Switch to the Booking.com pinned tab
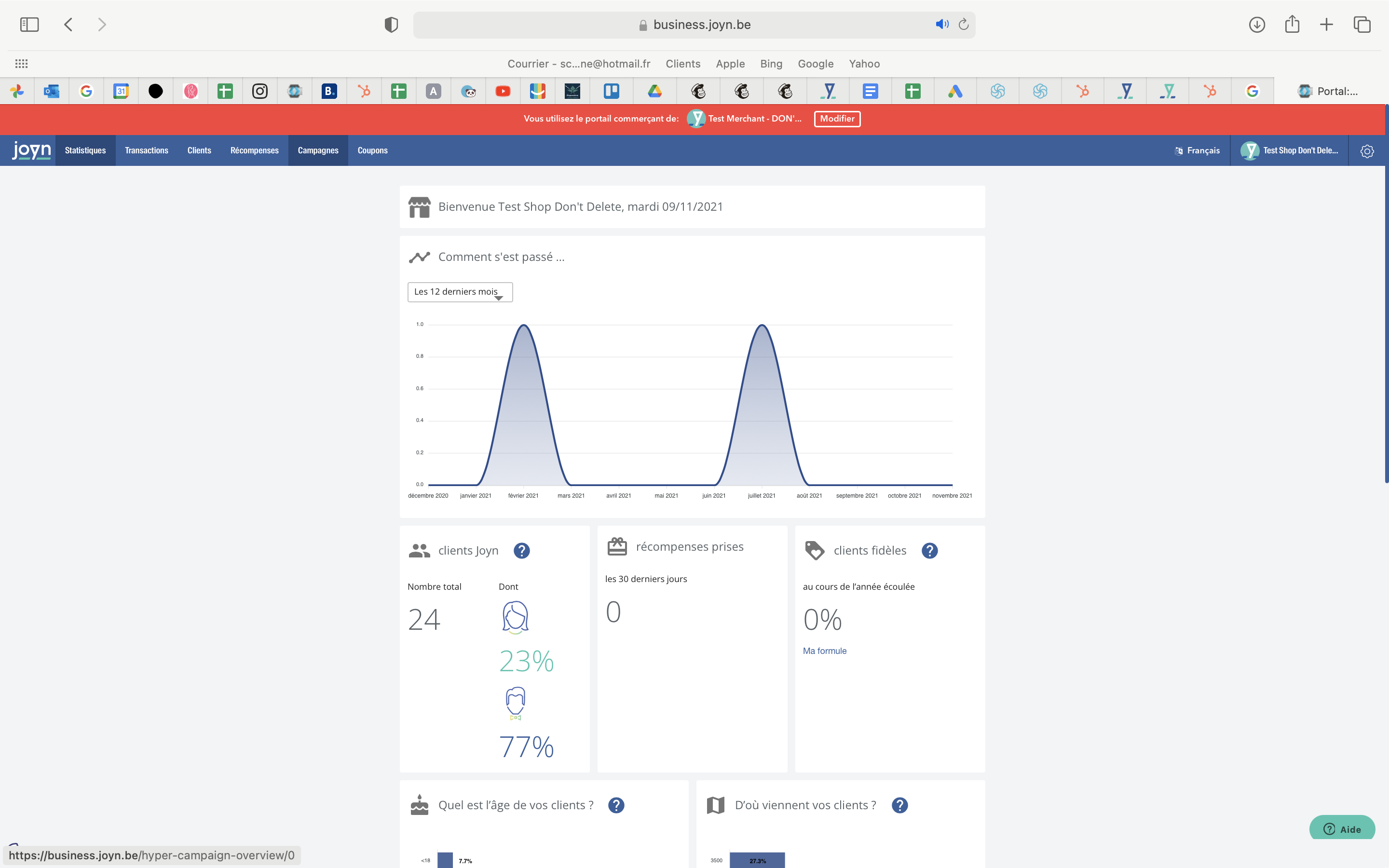1389x868 pixels. tap(329, 91)
